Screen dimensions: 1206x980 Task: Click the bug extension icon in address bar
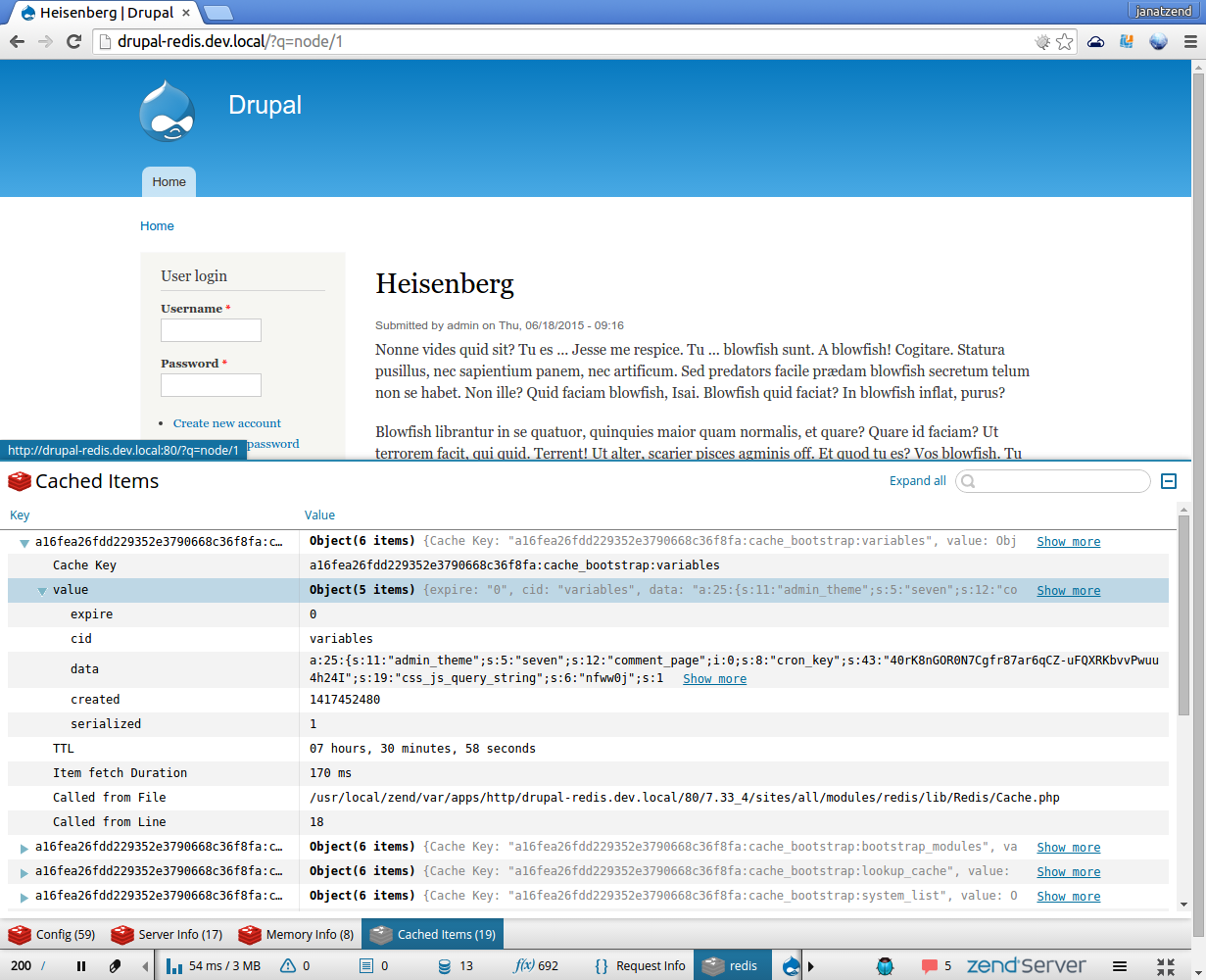tap(1042, 42)
